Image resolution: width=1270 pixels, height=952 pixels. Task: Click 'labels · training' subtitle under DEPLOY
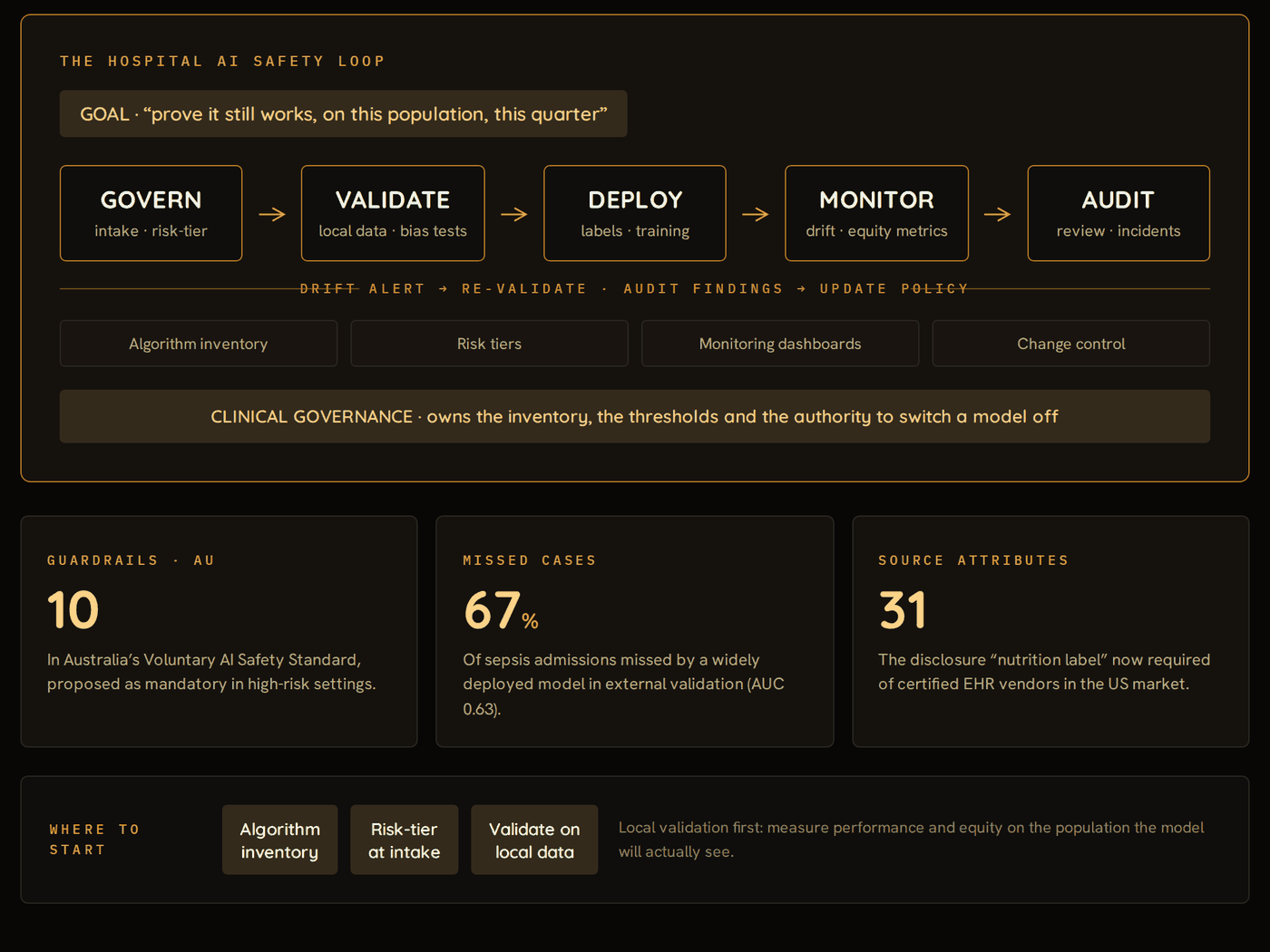635,231
